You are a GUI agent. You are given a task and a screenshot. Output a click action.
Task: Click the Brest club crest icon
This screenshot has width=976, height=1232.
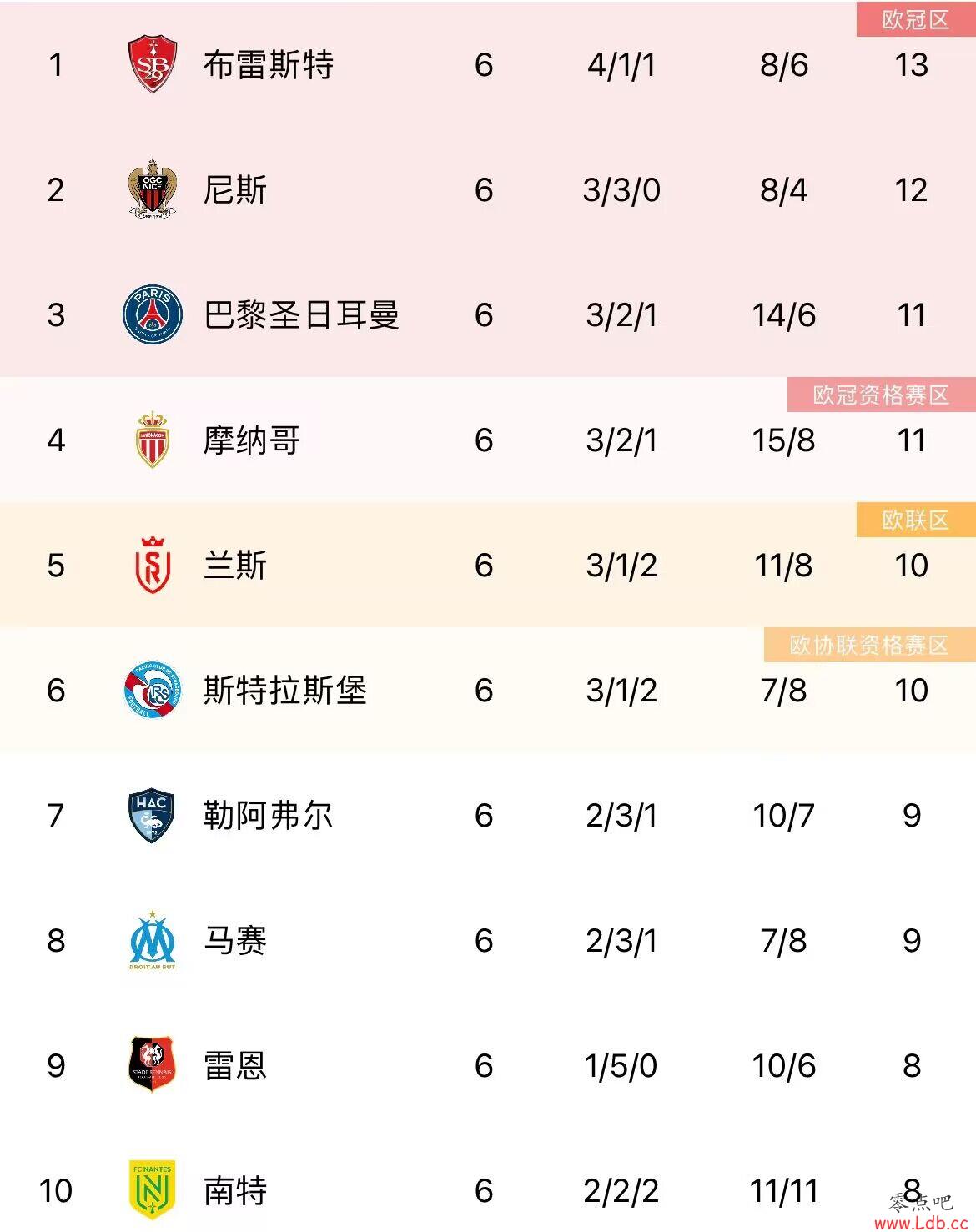pos(153,64)
